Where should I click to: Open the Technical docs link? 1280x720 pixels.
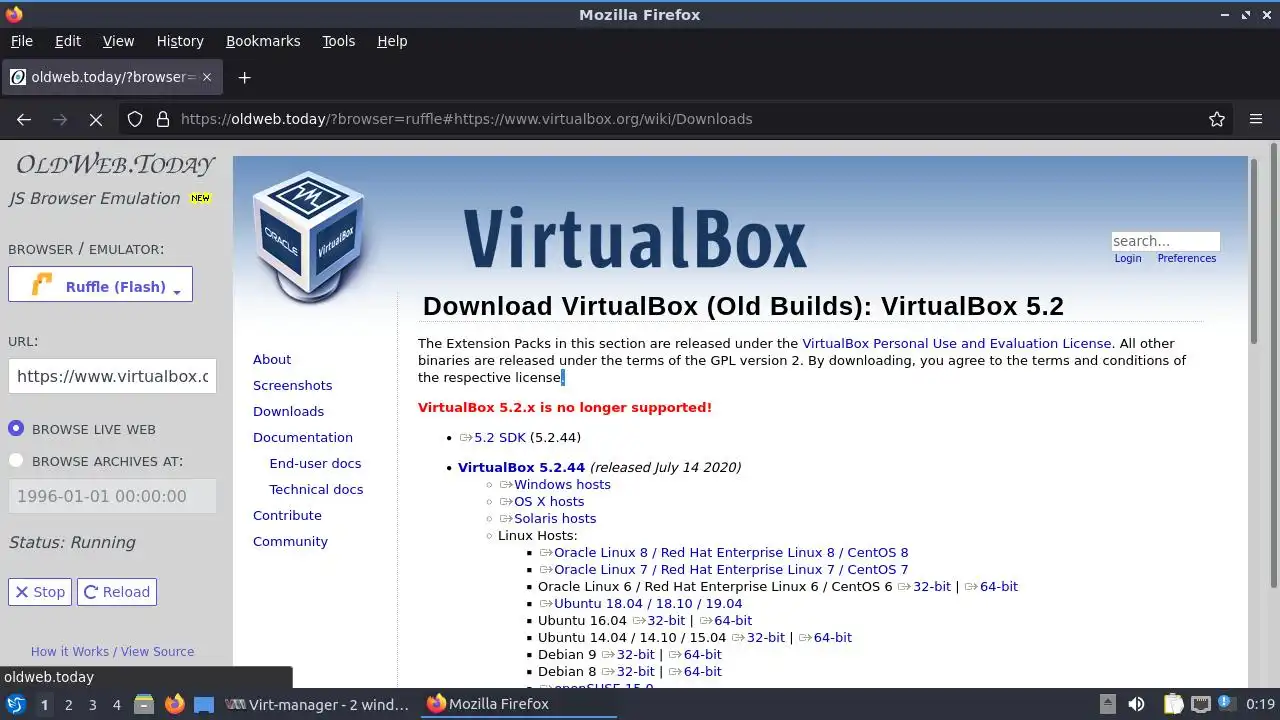pos(316,489)
